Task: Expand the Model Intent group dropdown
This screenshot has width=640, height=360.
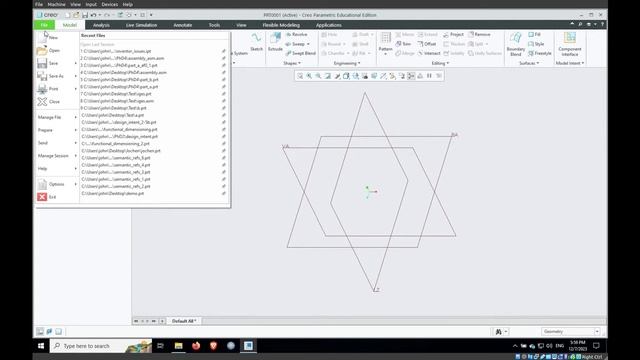Action: [x=570, y=63]
